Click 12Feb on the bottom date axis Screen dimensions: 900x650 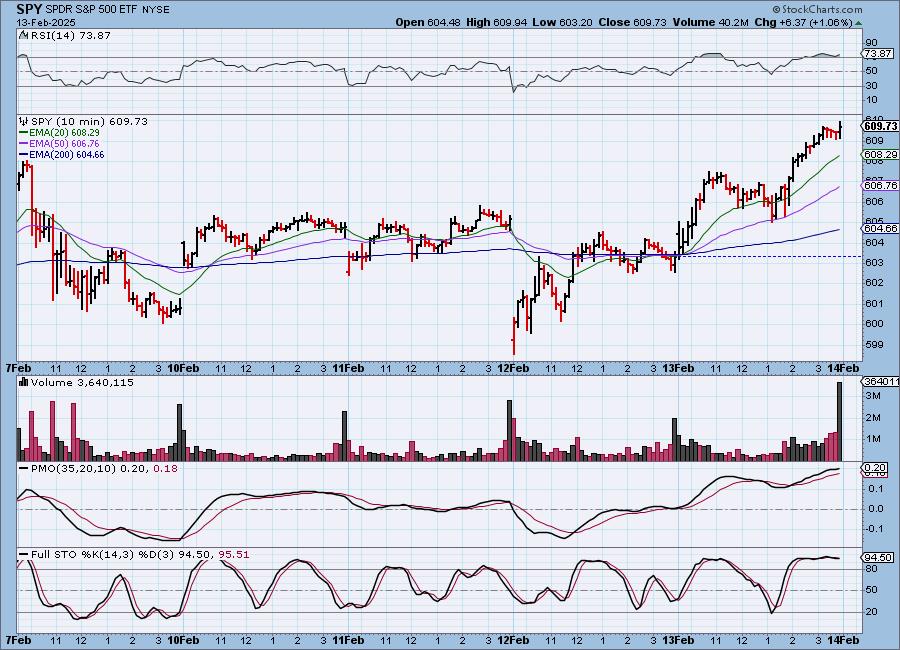[x=513, y=640]
